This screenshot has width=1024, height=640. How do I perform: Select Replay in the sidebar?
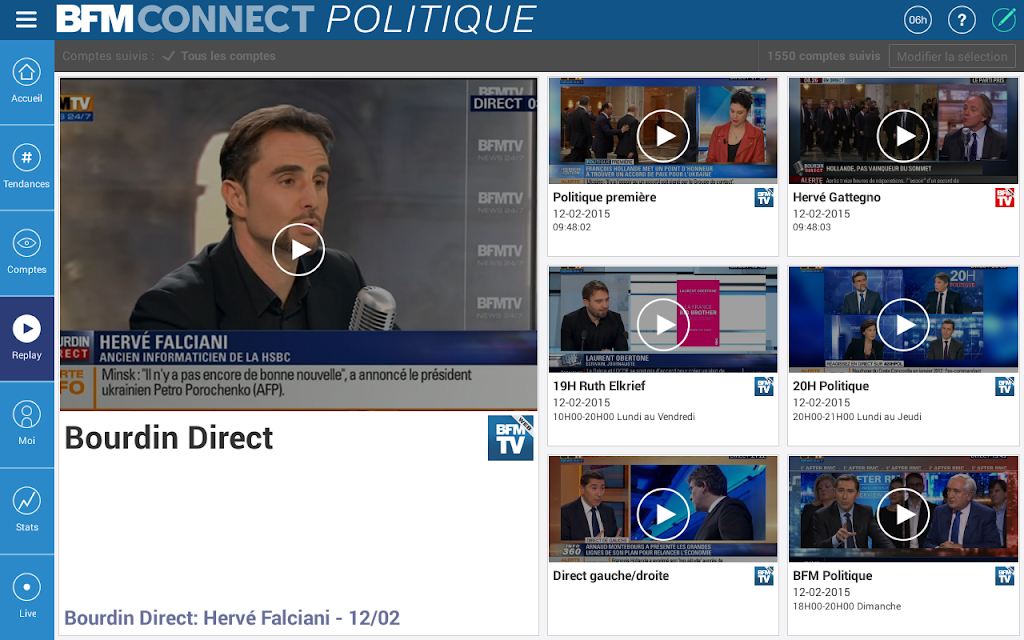coord(27,338)
